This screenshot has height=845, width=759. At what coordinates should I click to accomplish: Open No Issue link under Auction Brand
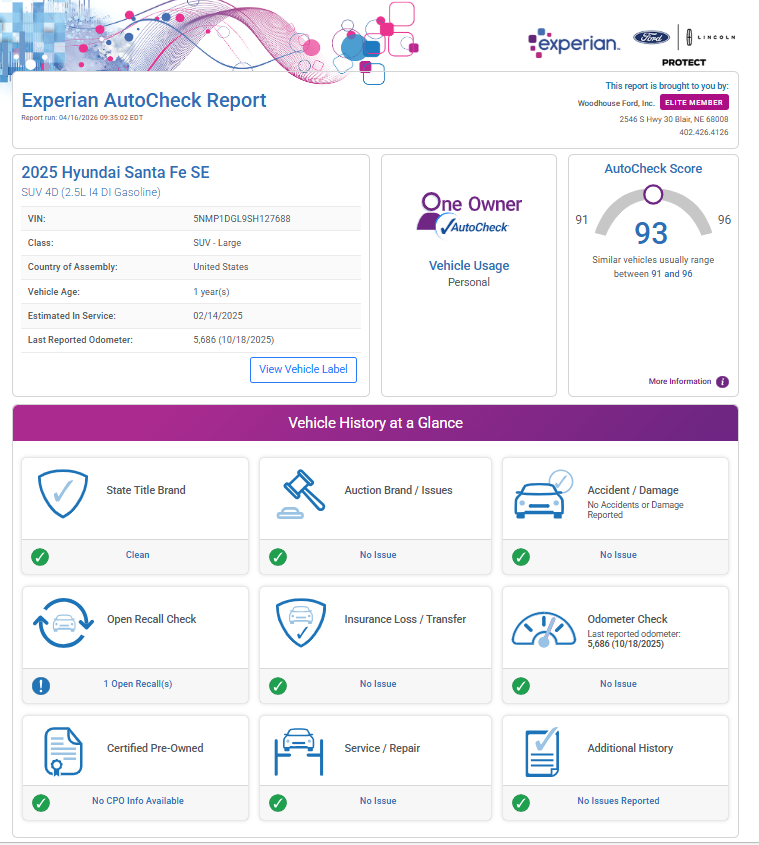coord(378,555)
